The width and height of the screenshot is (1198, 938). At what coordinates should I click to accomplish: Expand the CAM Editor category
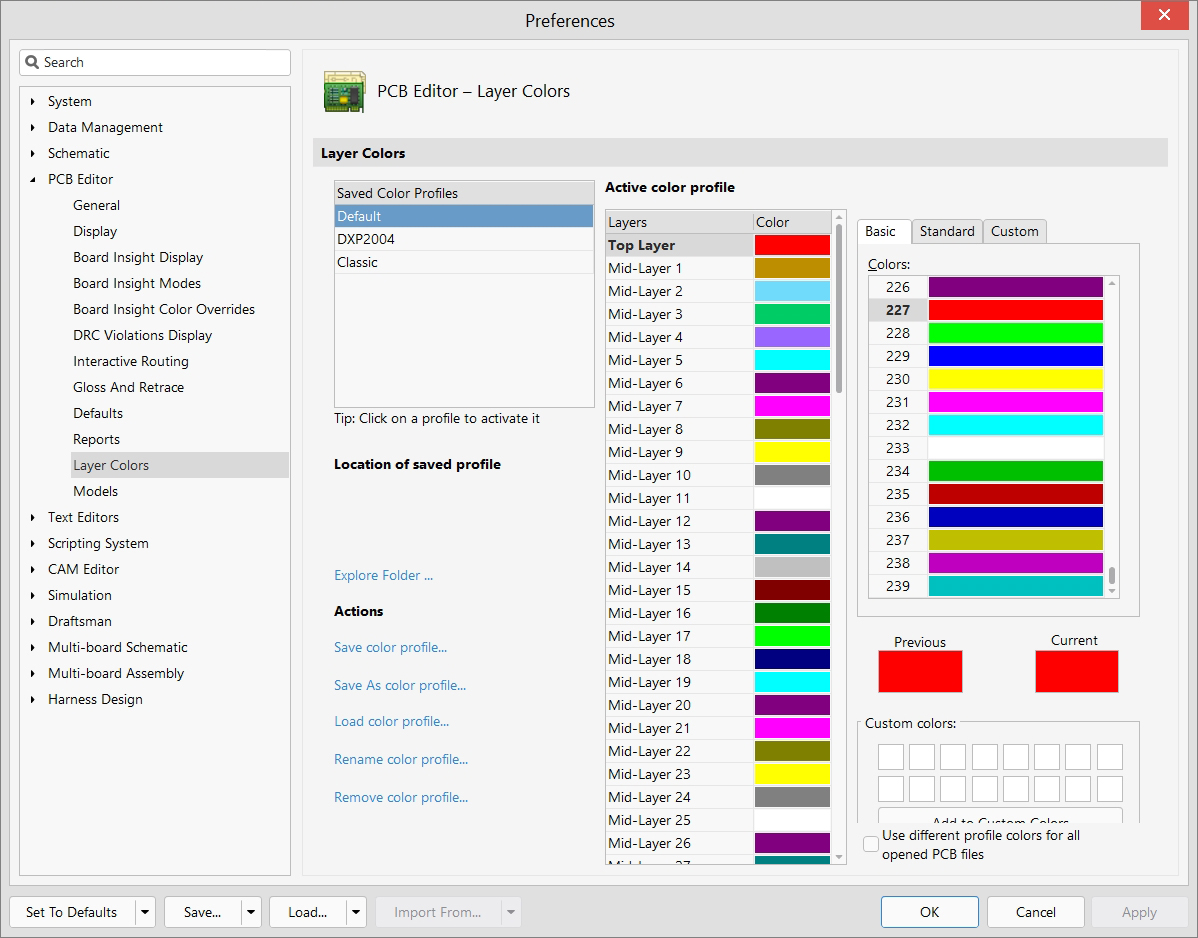click(32, 569)
